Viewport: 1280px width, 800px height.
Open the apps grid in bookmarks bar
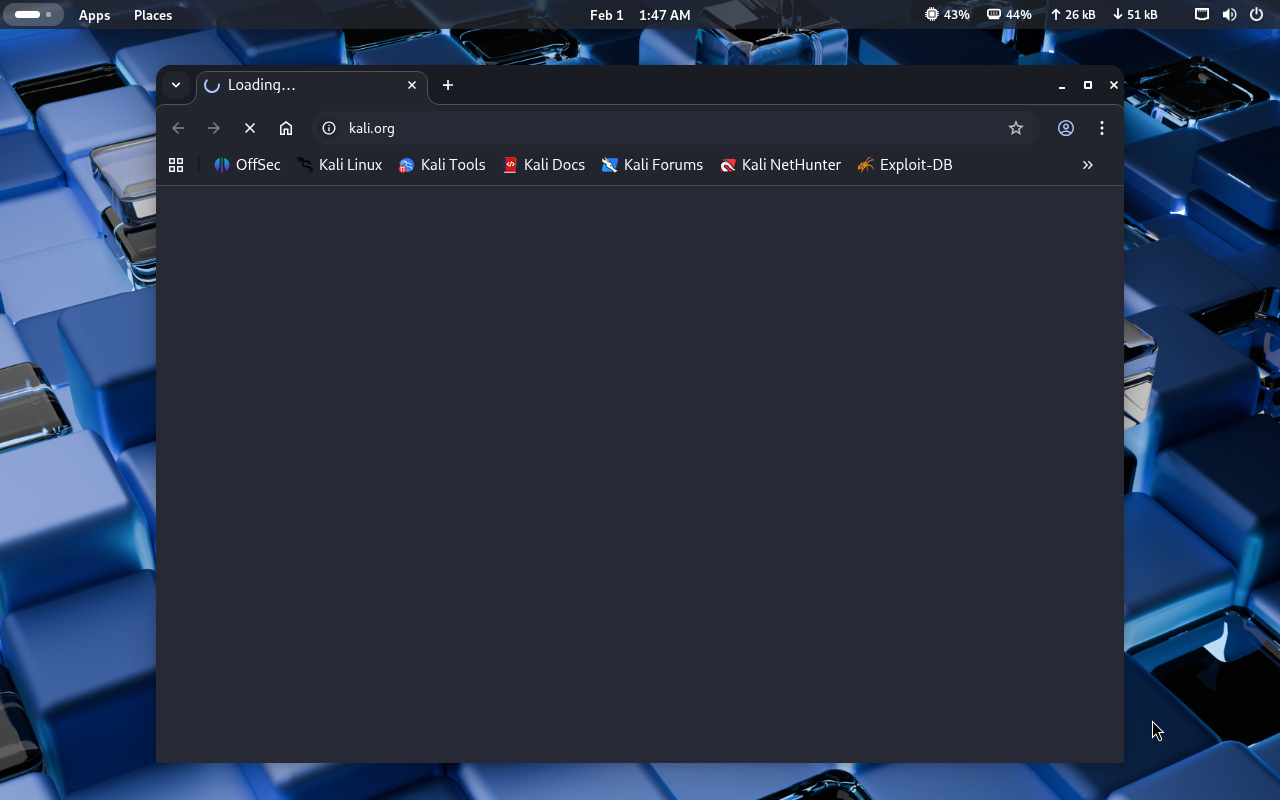176,165
